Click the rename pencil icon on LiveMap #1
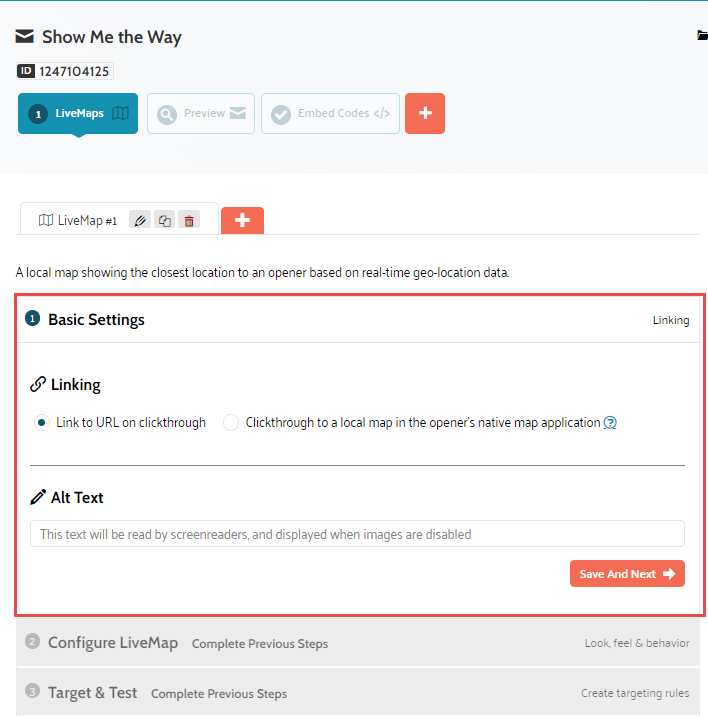Screen dimensions: 708x717 point(140,220)
